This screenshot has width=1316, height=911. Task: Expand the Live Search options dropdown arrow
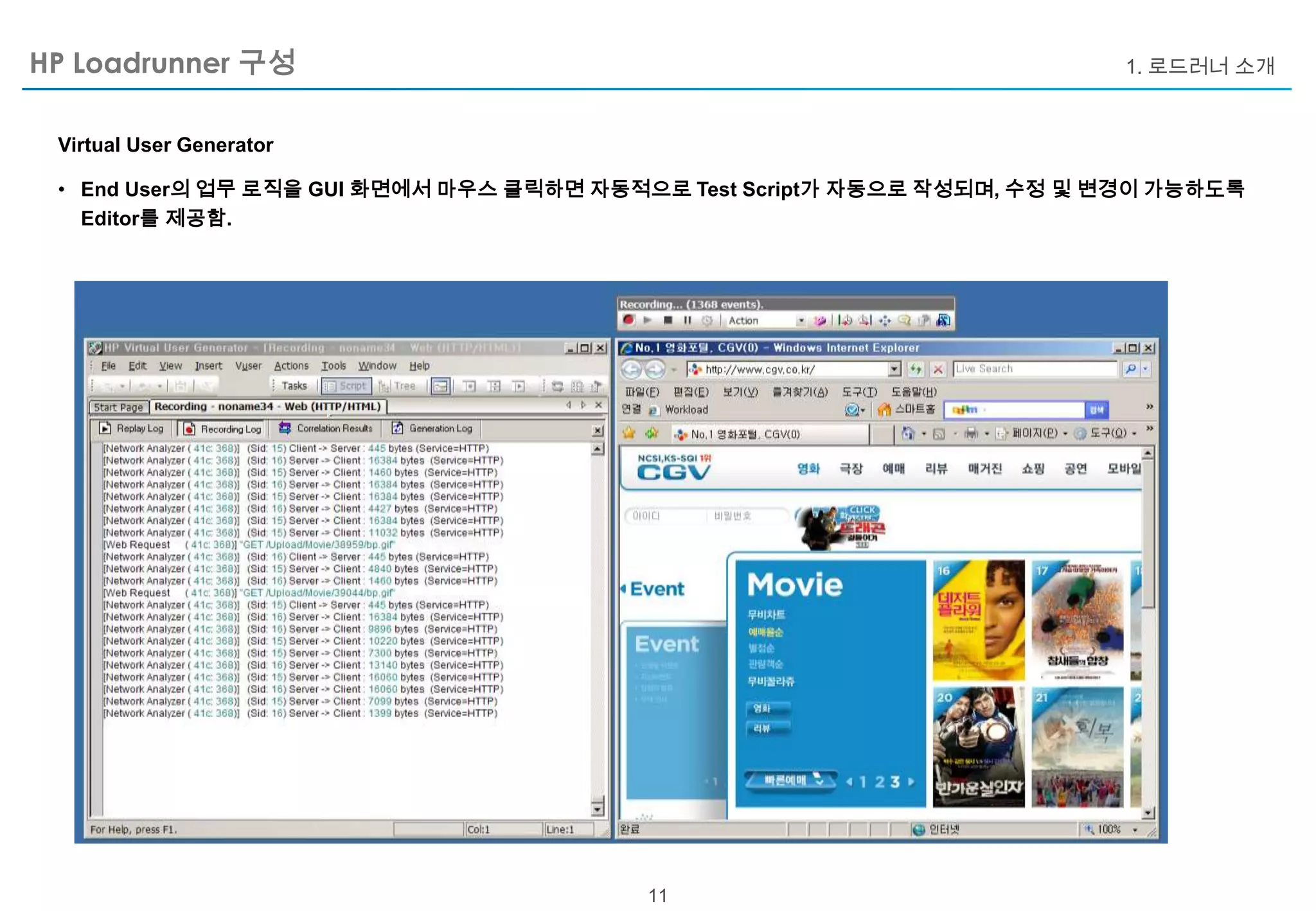[1145, 369]
